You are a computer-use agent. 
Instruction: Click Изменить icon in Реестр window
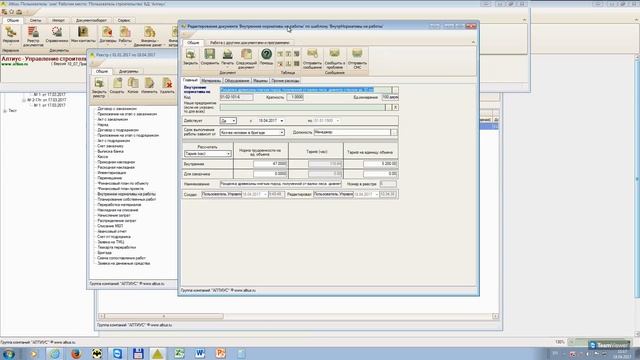pos(149,86)
